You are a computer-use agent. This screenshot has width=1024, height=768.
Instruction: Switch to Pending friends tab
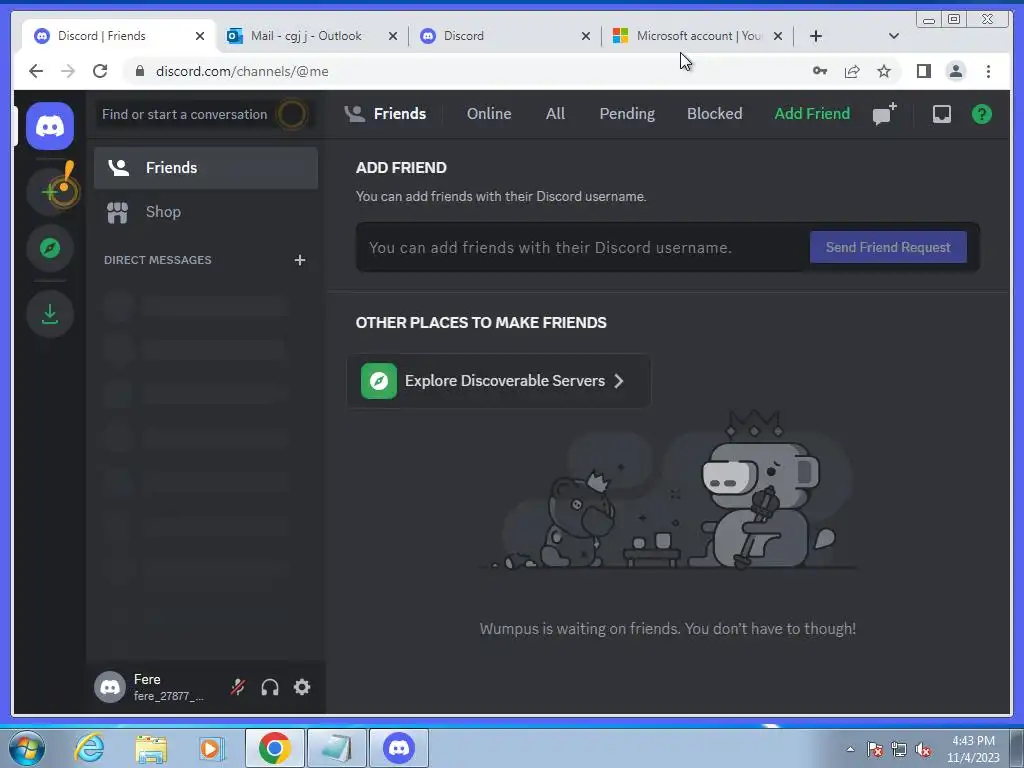pyautogui.click(x=627, y=114)
